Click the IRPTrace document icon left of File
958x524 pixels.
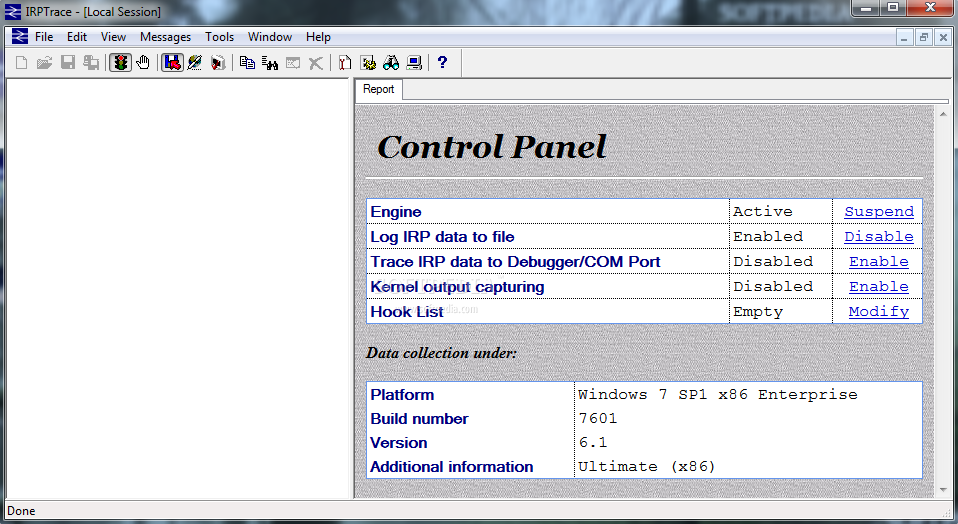coord(20,37)
